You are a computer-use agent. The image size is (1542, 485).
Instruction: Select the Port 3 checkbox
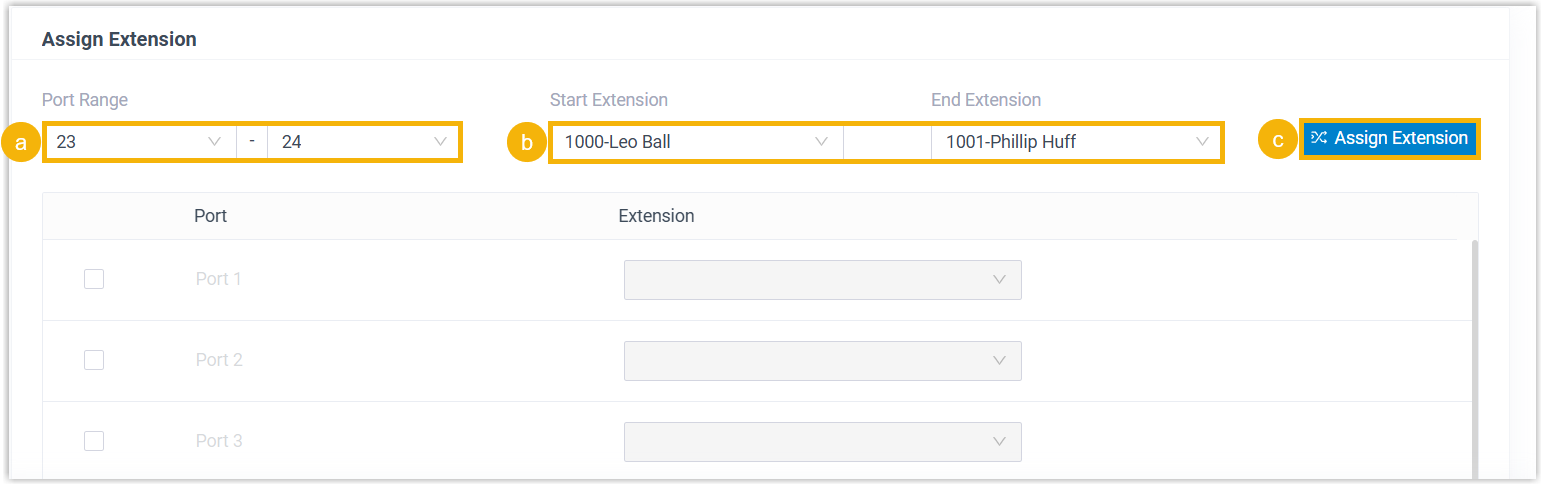point(94,441)
